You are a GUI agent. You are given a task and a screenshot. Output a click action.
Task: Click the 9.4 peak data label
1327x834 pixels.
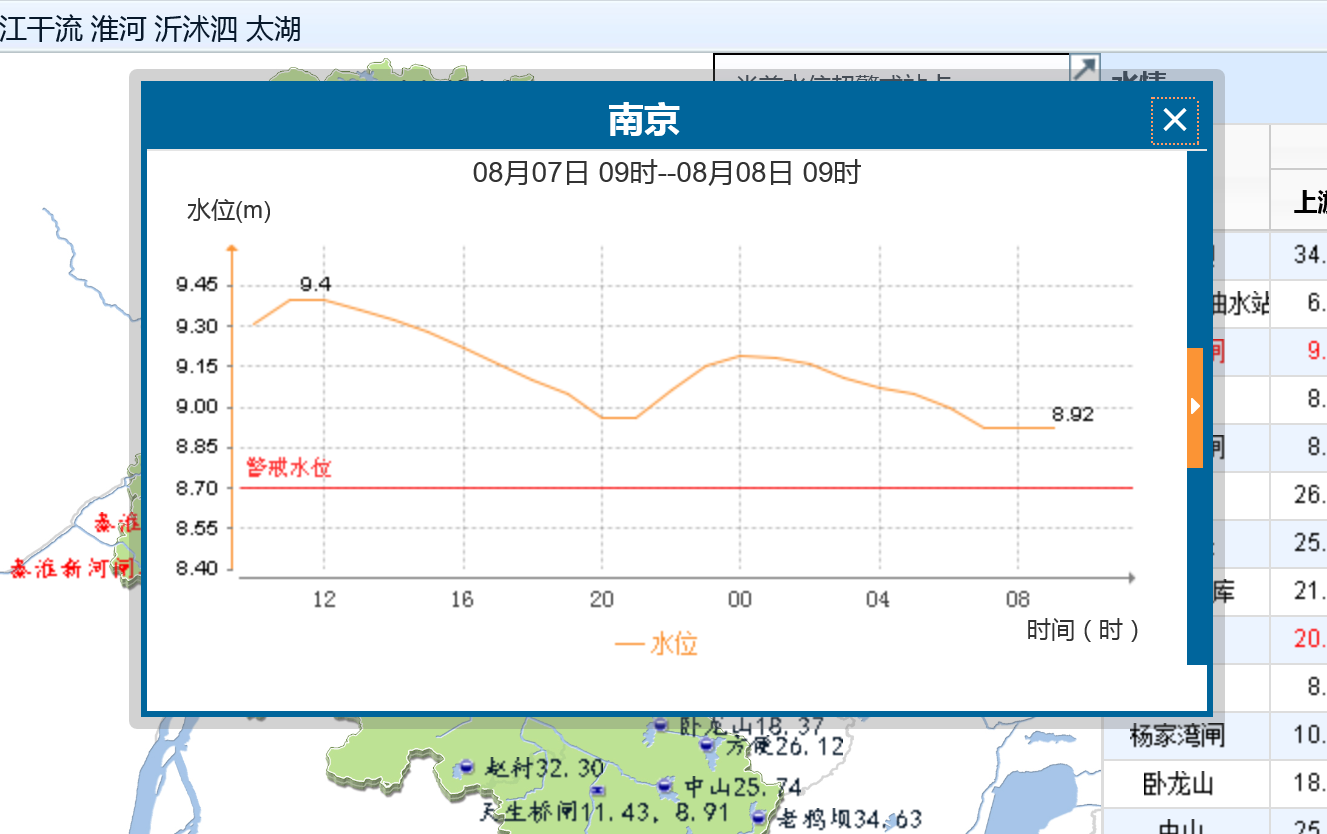pos(316,285)
